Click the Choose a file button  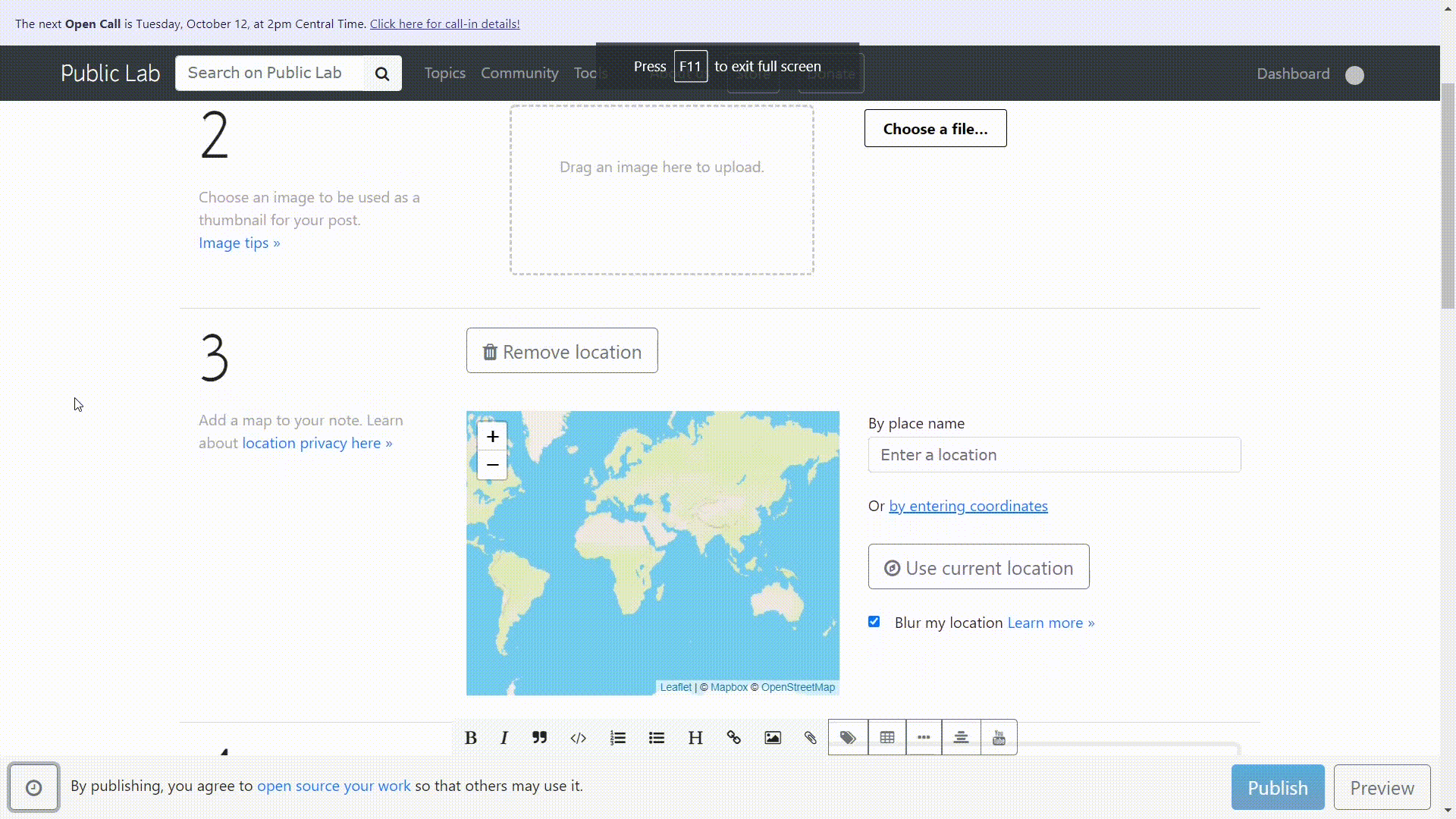pos(935,128)
